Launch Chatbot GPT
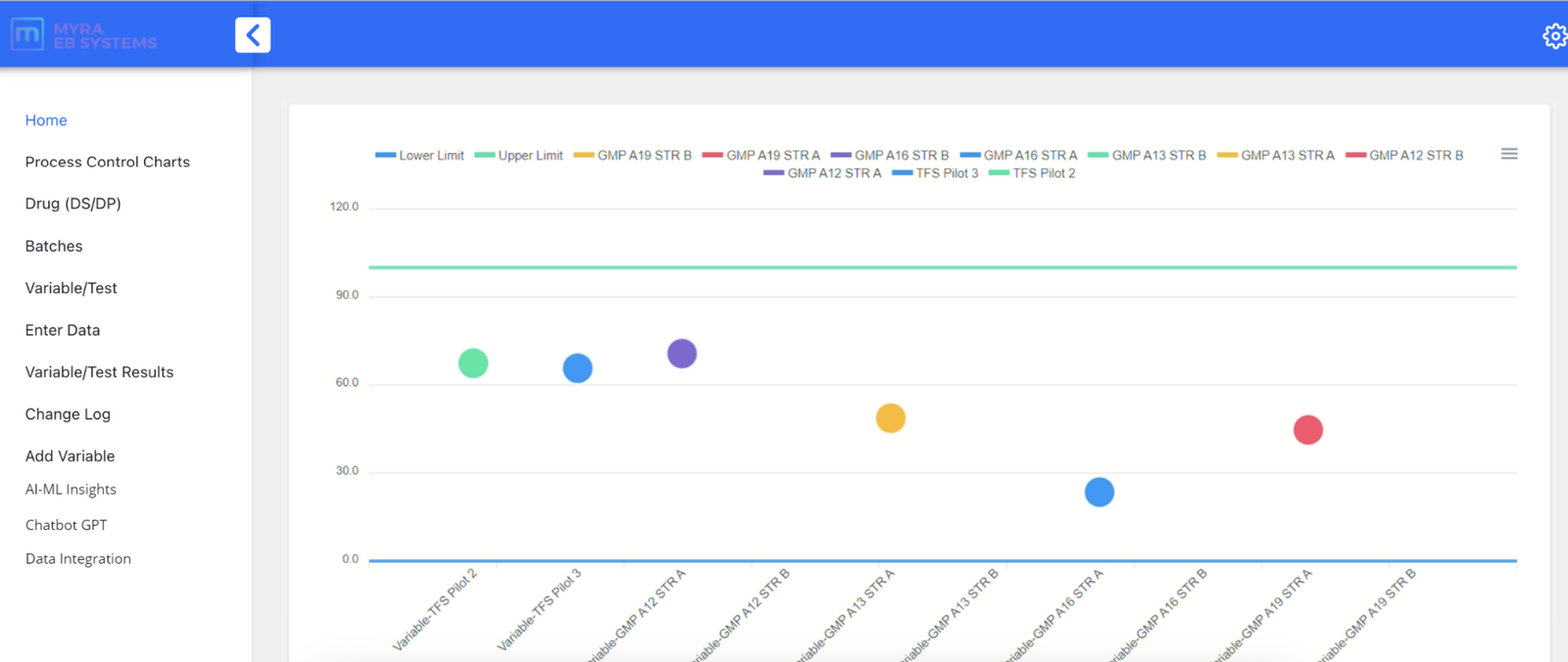Viewport: 1568px width, 662px height. coord(67,525)
